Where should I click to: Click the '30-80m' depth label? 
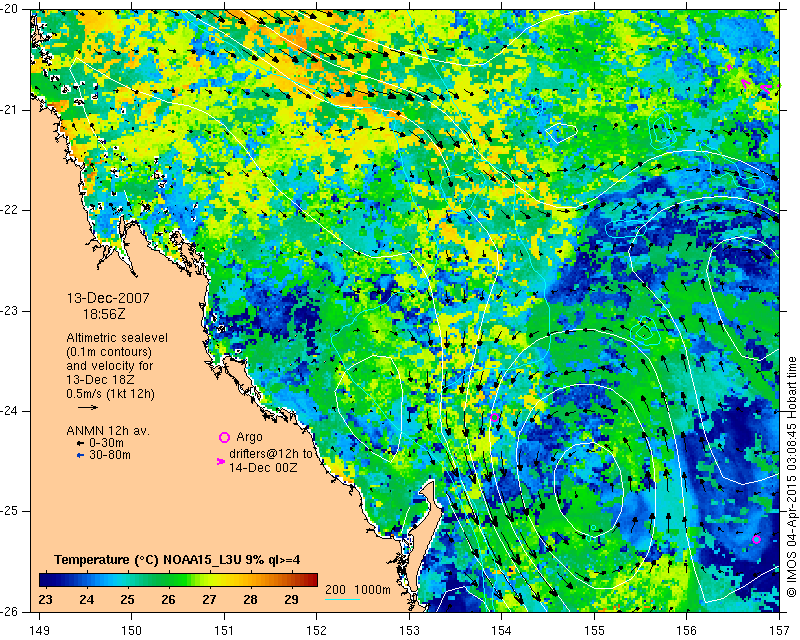110,455
